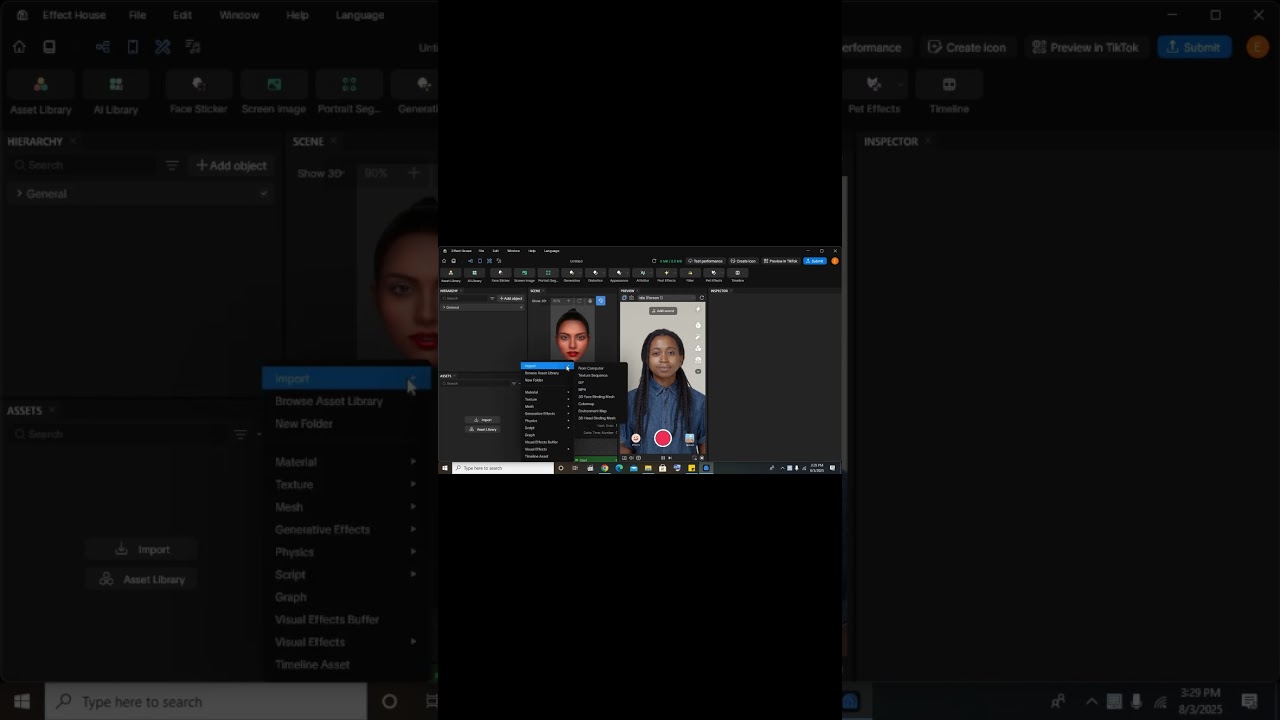Activate the blue highlighted Scene toolbar tool
Image resolution: width=1280 pixels, height=720 pixels.
pyautogui.click(x=601, y=301)
